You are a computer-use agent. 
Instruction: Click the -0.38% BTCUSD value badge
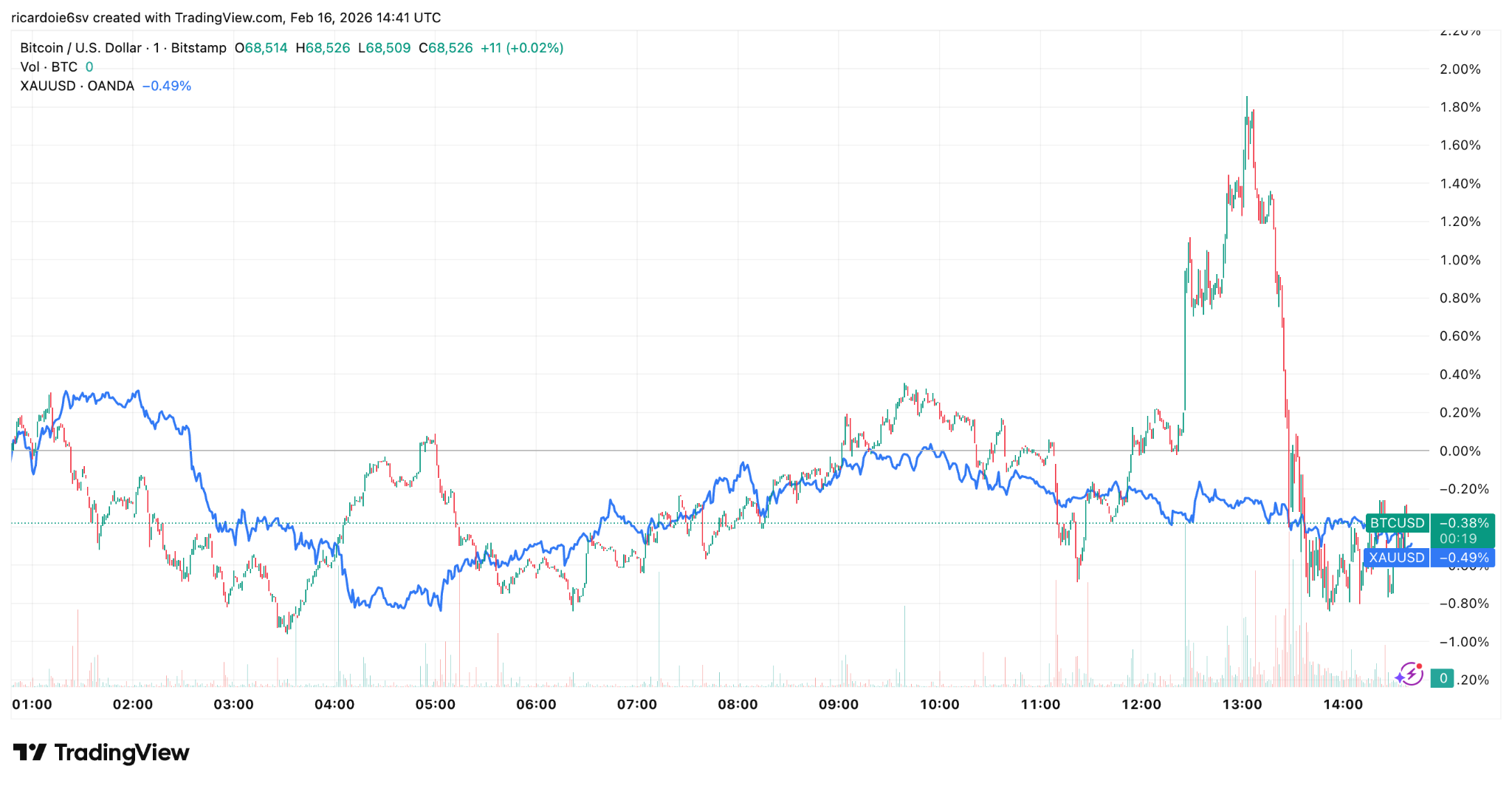(x=1463, y=523)
